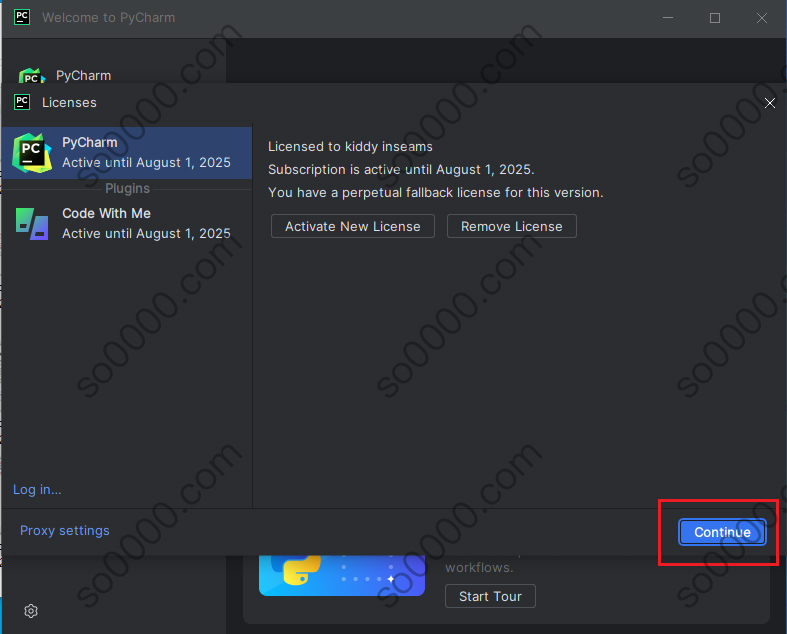This screenshot has width=787, height=634.
Task: Click Start Tour button in Welcome window
Action: (x=490, y=596)
